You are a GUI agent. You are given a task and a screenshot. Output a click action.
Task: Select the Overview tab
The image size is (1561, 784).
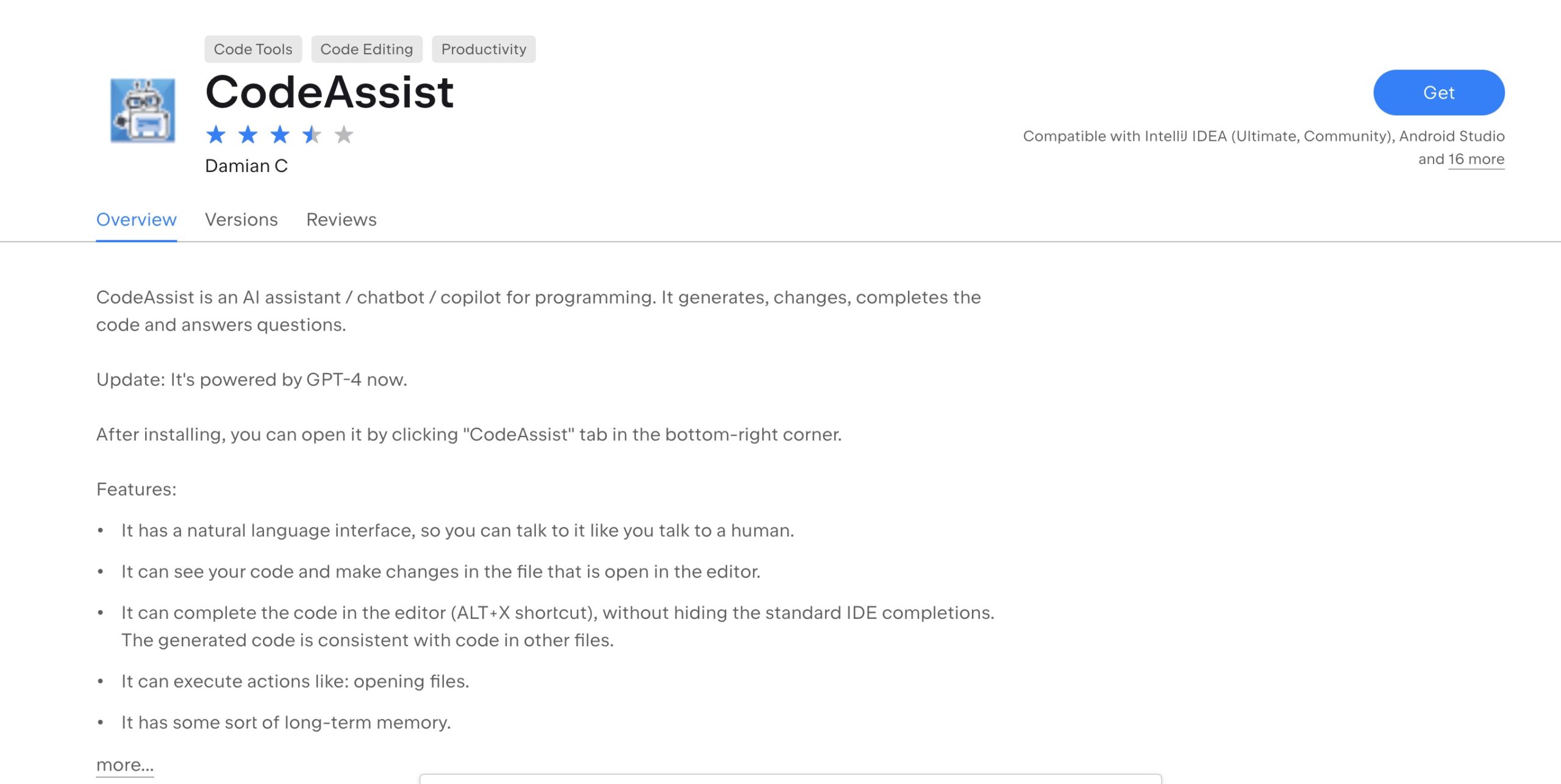pyautogui.click(x=137, y=219)
